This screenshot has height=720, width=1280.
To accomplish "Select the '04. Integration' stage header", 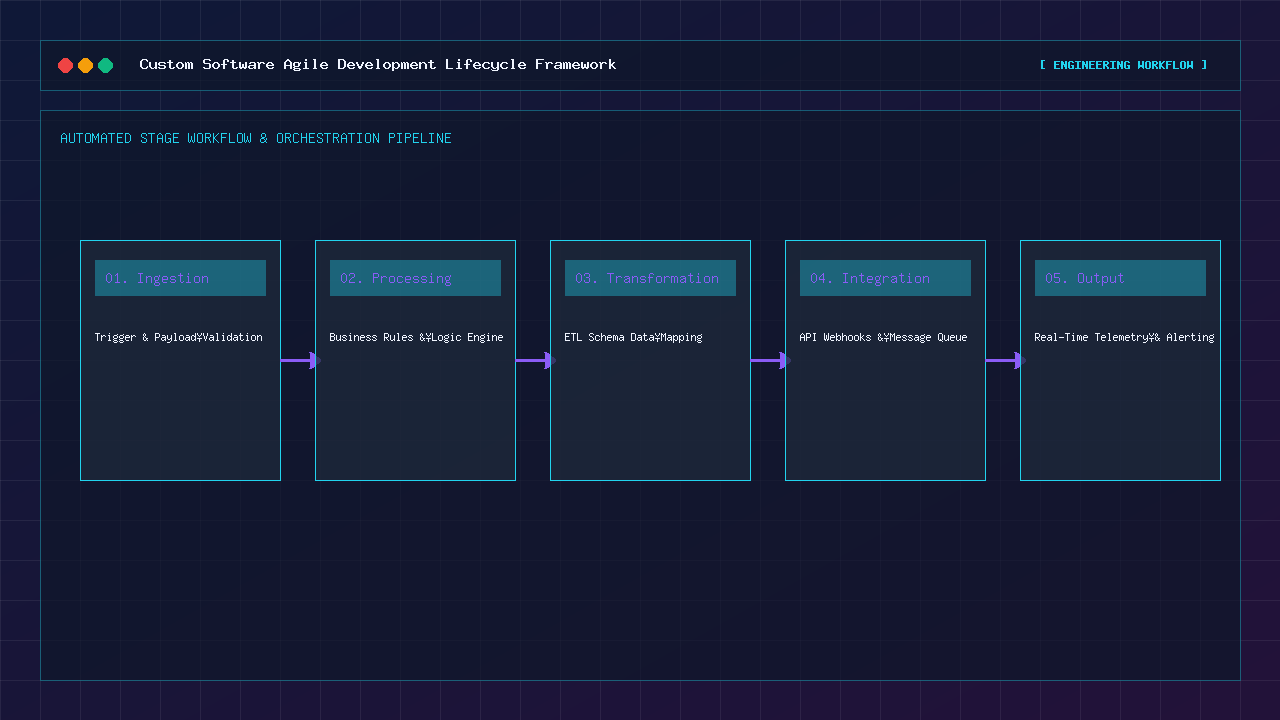I will tap(885, 278).
